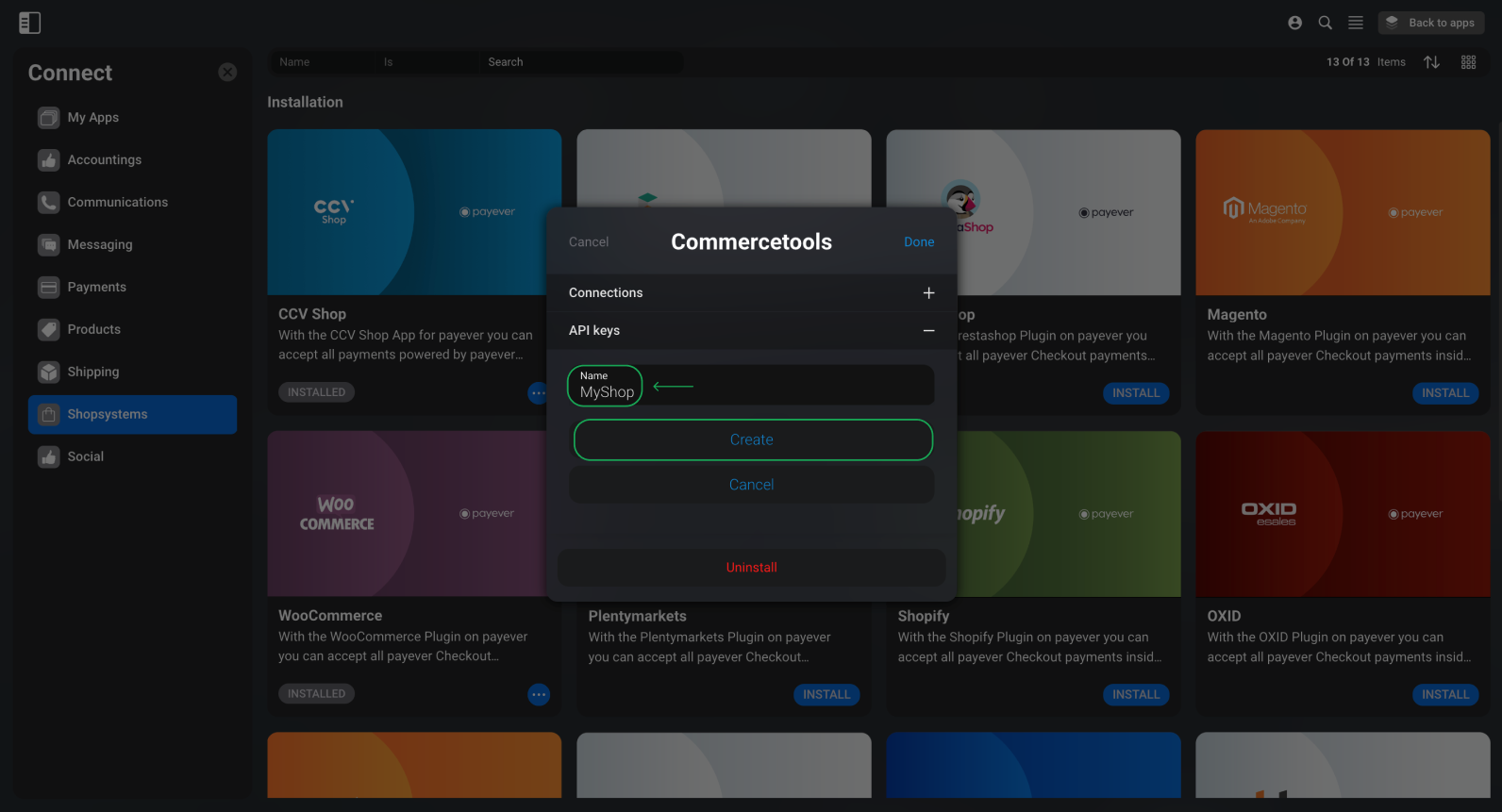
Task: Click INSTALLED badge on CCV Shop
Action: point(316,392)
